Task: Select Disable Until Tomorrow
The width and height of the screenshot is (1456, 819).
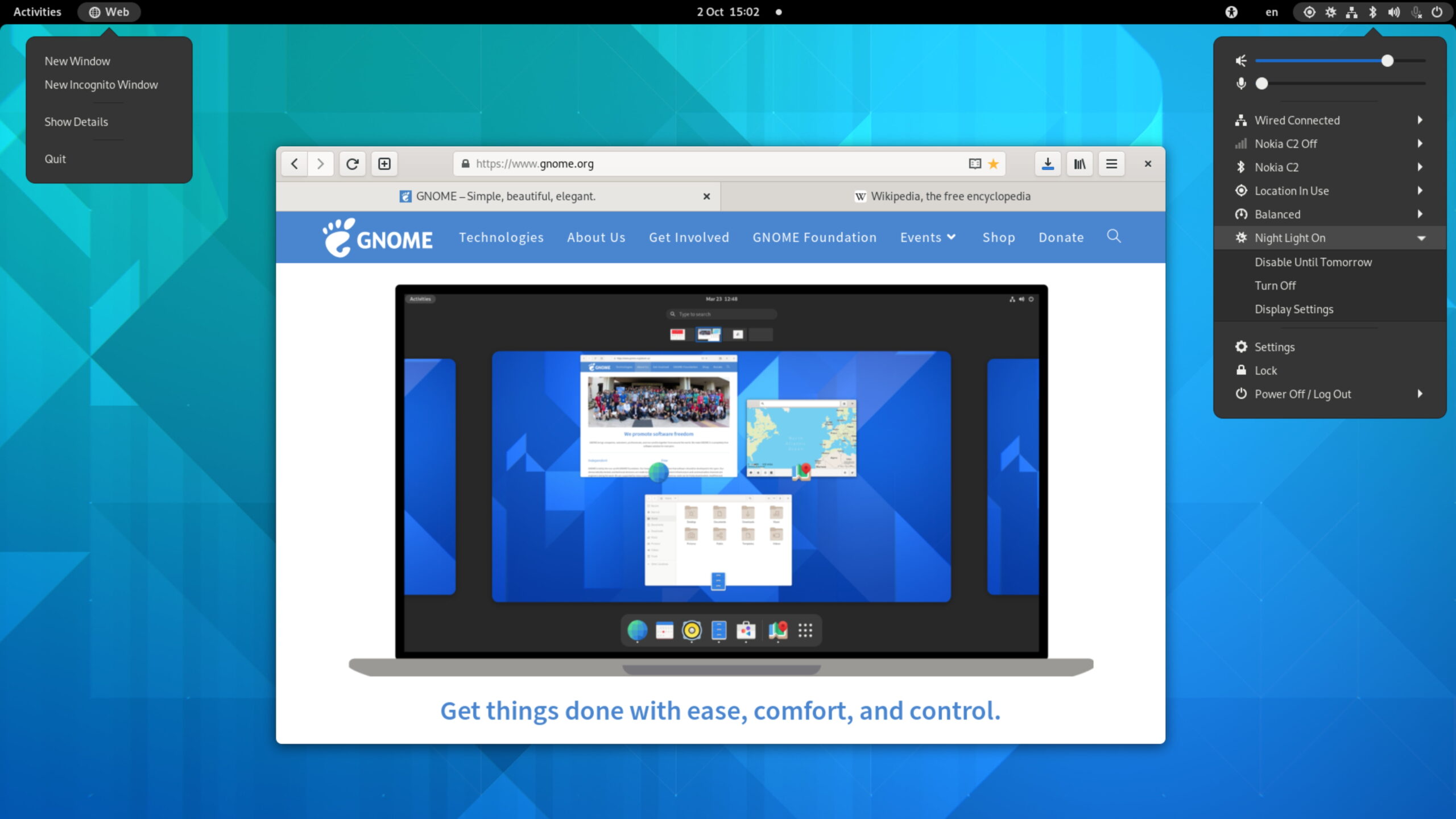Action: point(1330,262)
